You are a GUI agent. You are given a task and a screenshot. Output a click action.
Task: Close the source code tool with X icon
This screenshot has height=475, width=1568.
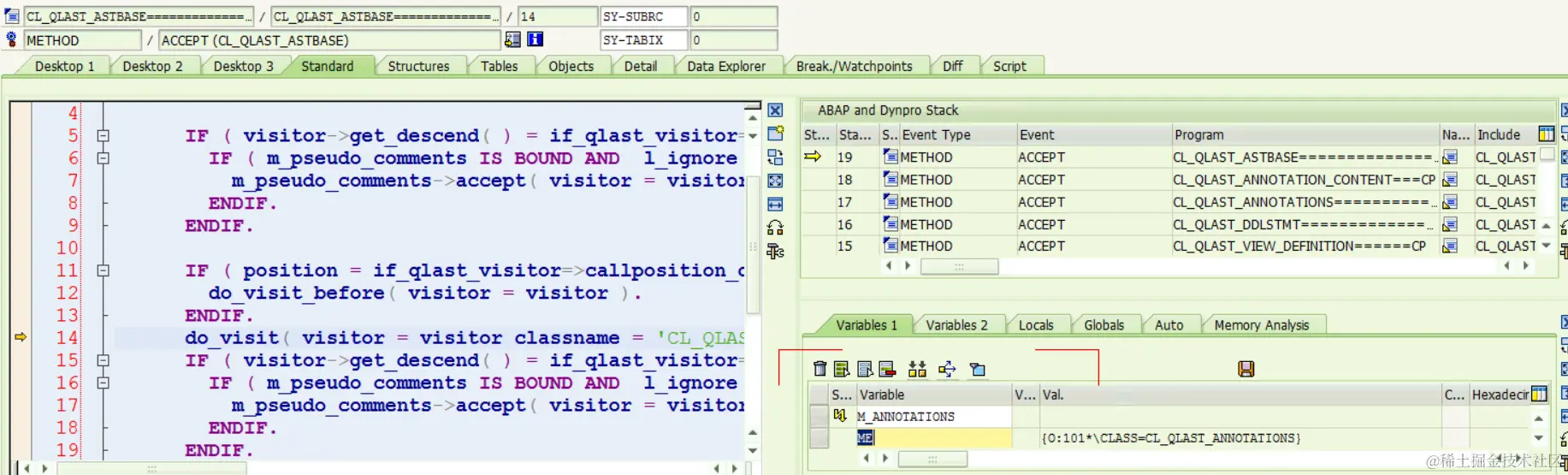point(775,110)
